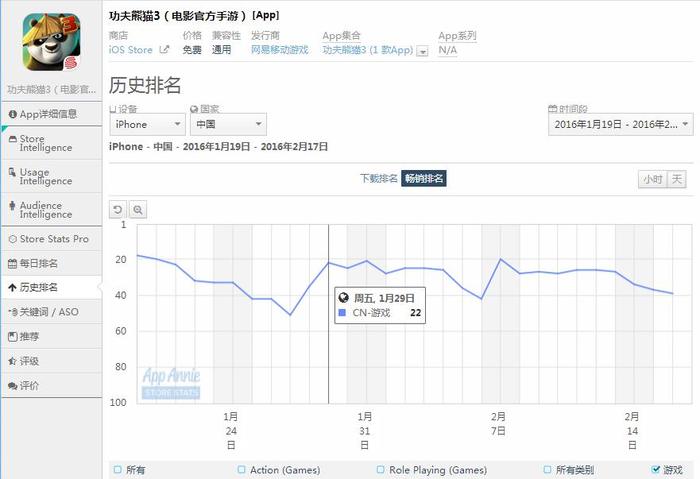Click the info icon beside App详细信息
Viewport: 700px width, 479px height.
pos(13,114)
